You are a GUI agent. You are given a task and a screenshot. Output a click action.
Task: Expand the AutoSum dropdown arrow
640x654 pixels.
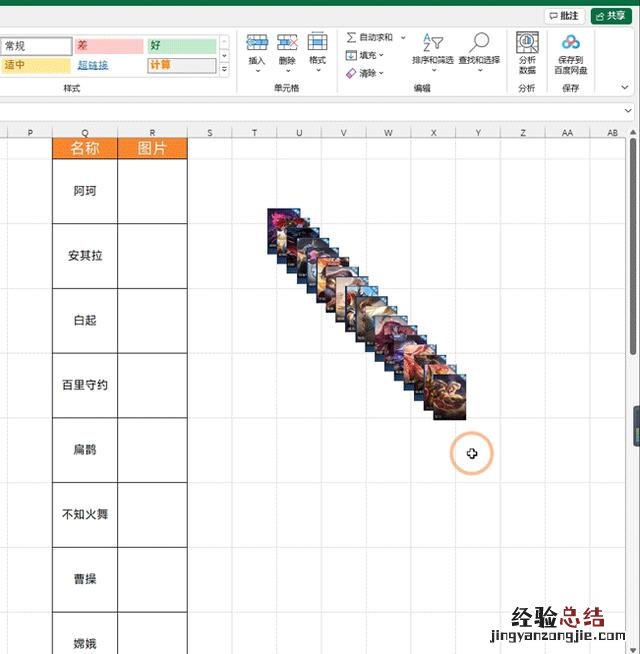[x=403, y=37]
